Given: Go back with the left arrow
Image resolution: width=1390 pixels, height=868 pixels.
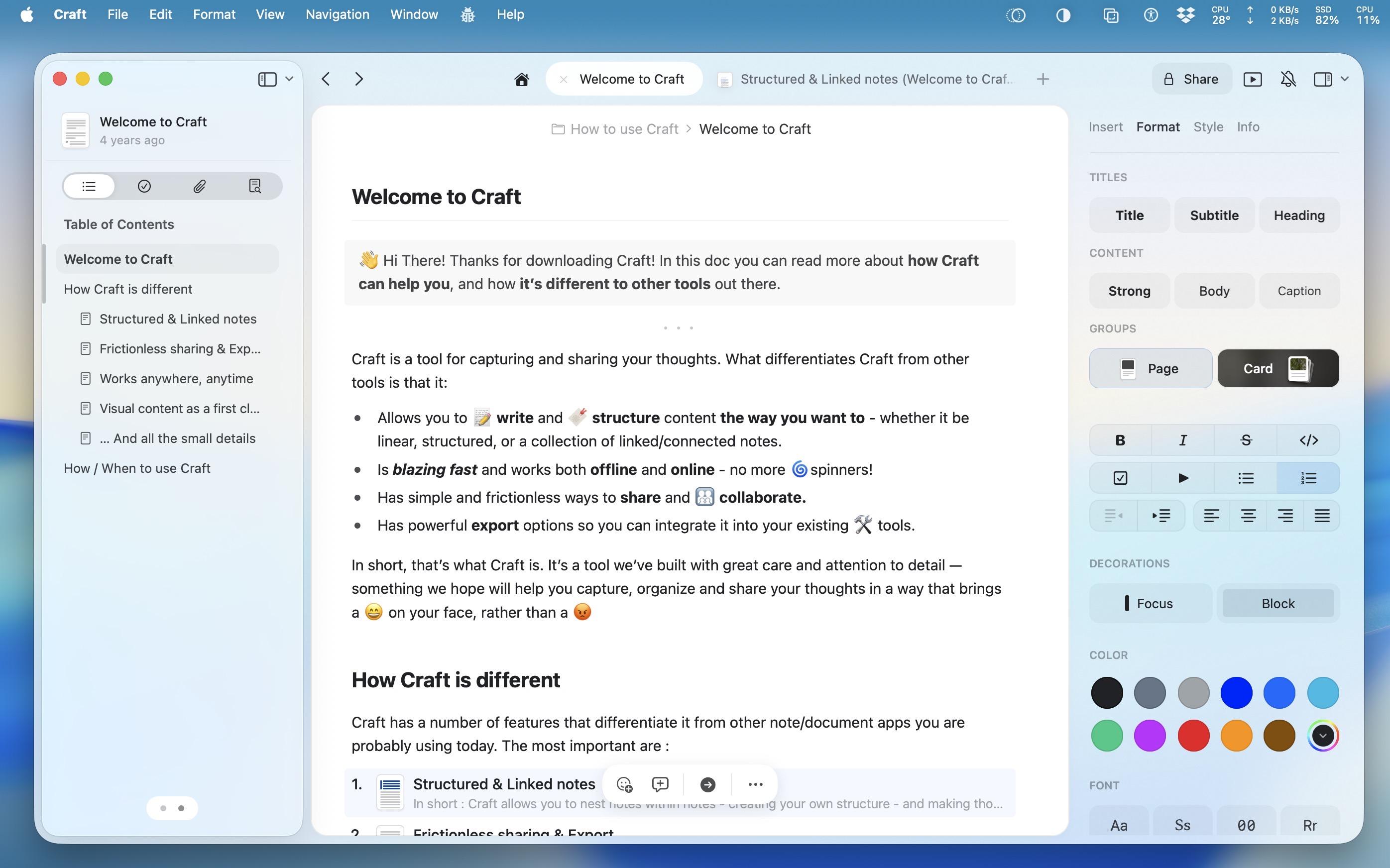Looking at the screenshot, I should click(326, 79).
